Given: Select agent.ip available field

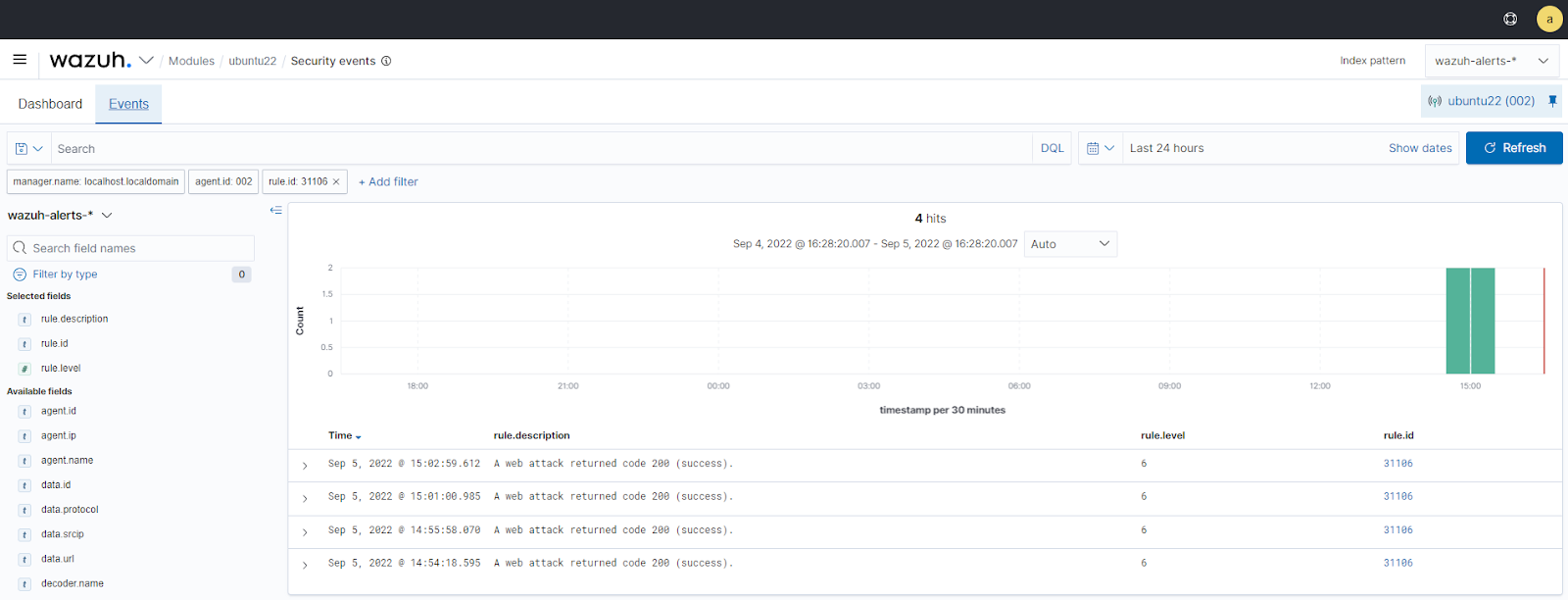Looking at the screenshot, I should click(x=59, y=435).
